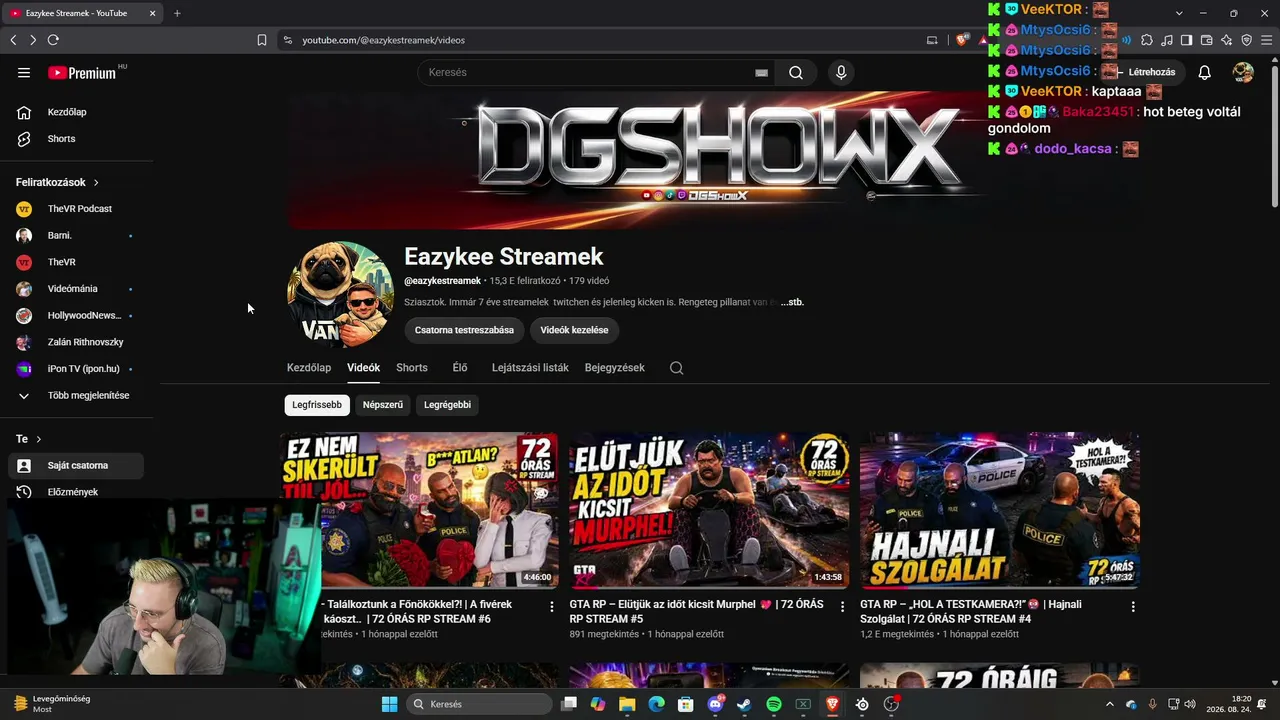The image size is (1280, 720).
Task: Click Videók kezelése button
Action: coord(574,330)
